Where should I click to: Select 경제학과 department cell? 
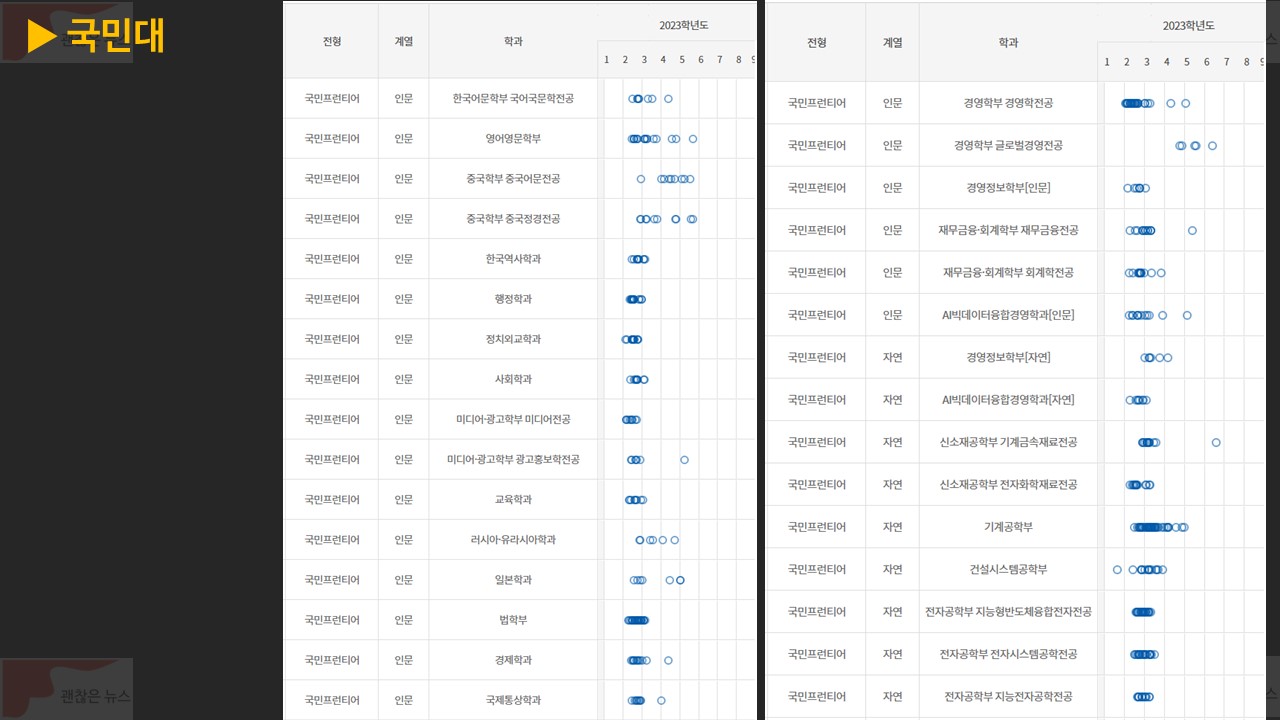513,659
